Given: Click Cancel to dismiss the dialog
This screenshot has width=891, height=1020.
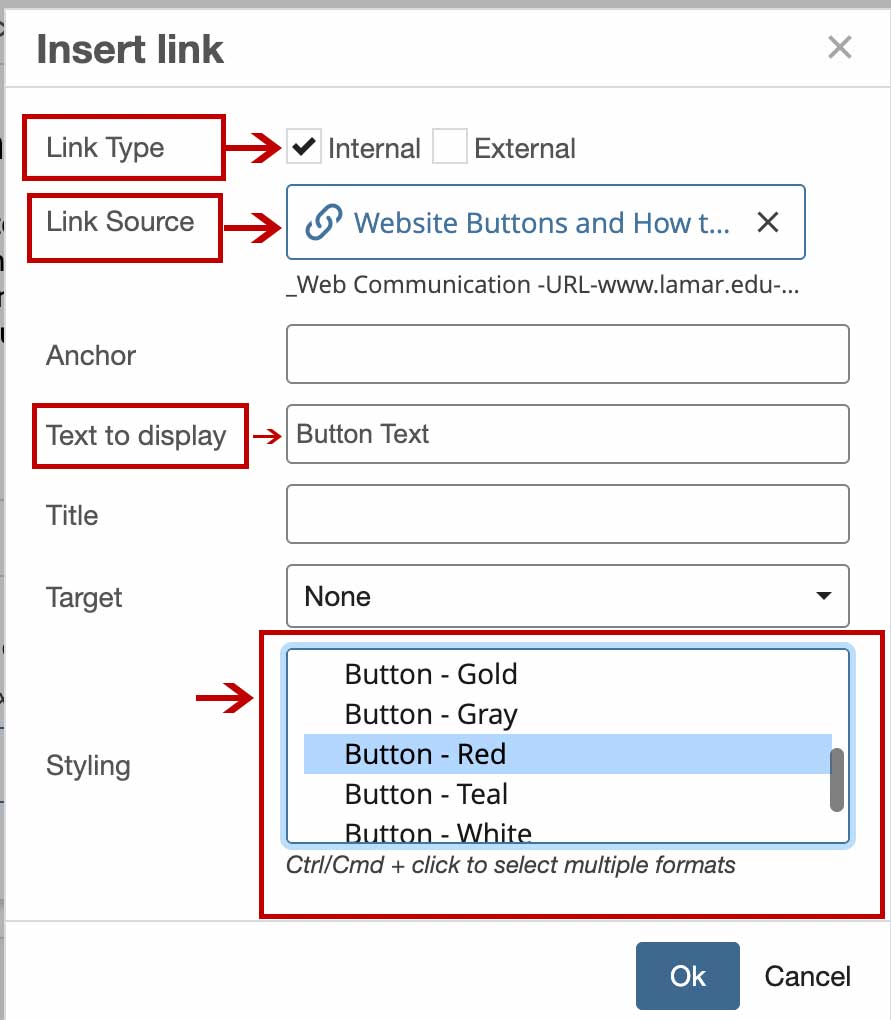Looking at the screenshot, I should 807,976.
